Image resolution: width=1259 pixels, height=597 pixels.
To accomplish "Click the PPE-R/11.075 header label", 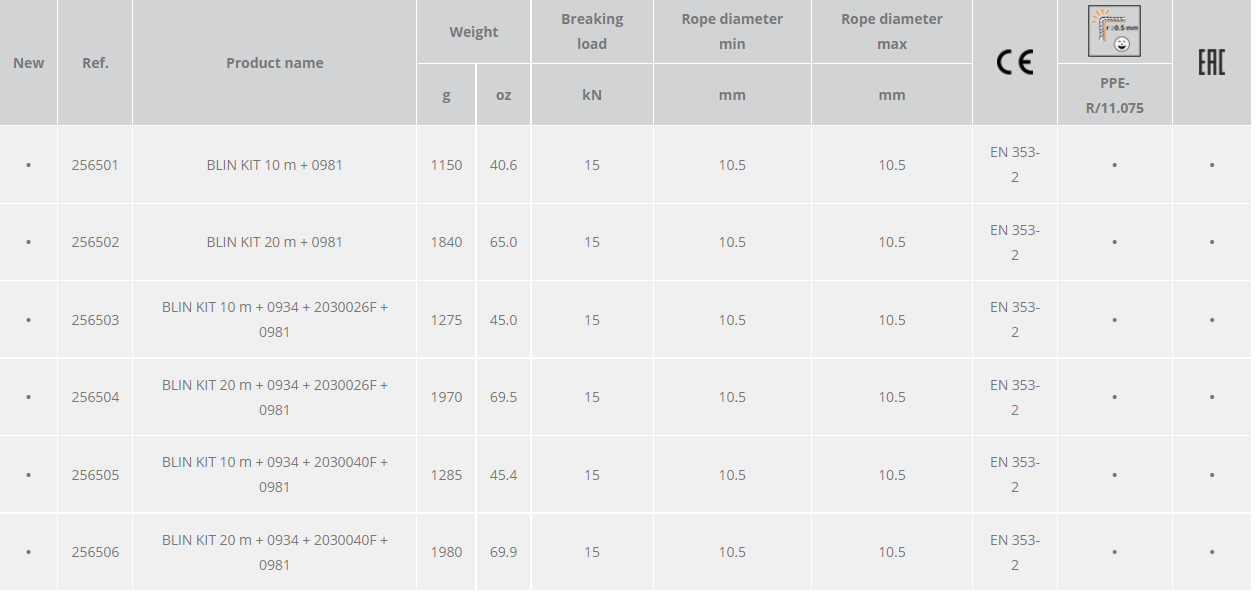I will pyautogui.click(x=1114, y=95).
